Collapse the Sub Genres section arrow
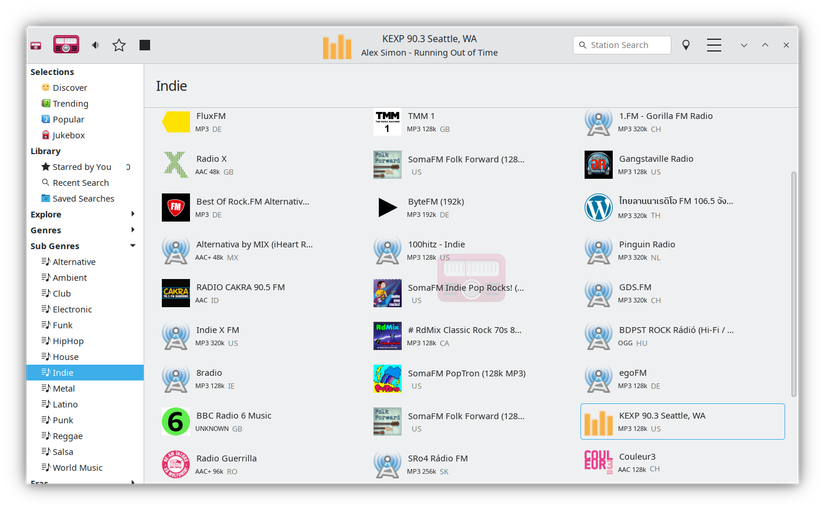 tap(133, 245)
